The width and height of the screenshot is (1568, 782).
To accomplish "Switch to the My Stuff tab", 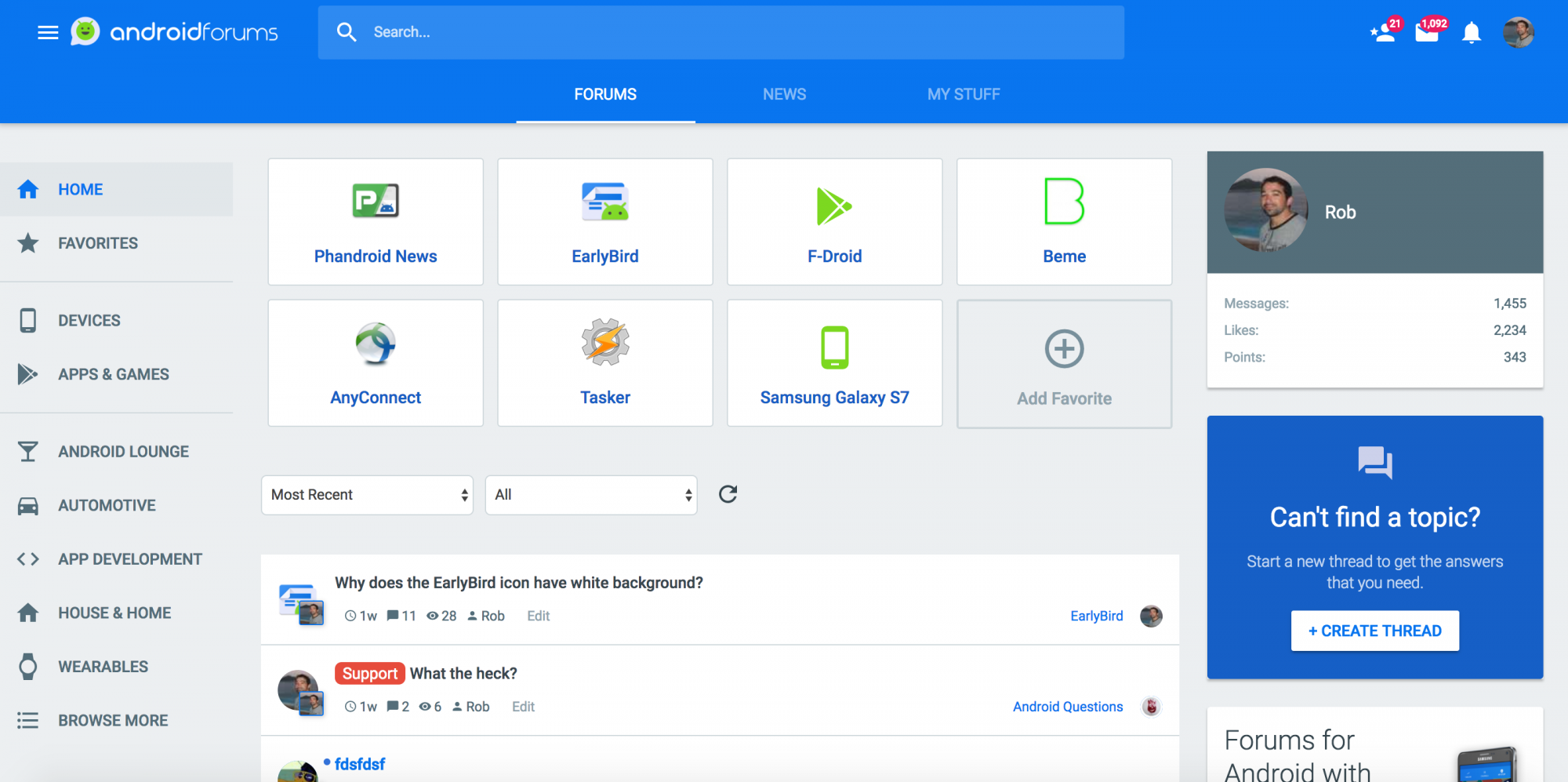I will (964, 94).
